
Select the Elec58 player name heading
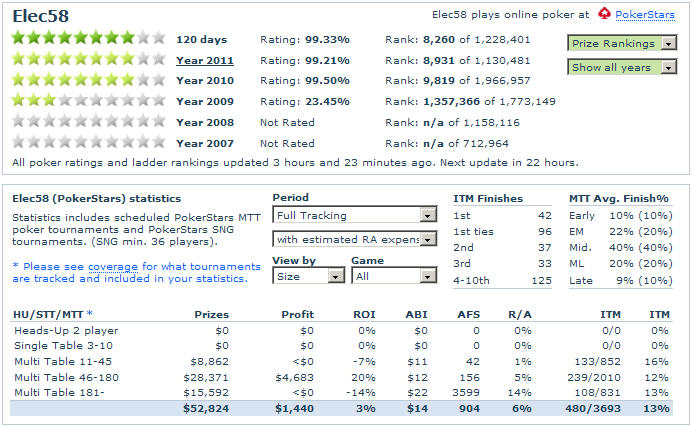pos(41,16)
